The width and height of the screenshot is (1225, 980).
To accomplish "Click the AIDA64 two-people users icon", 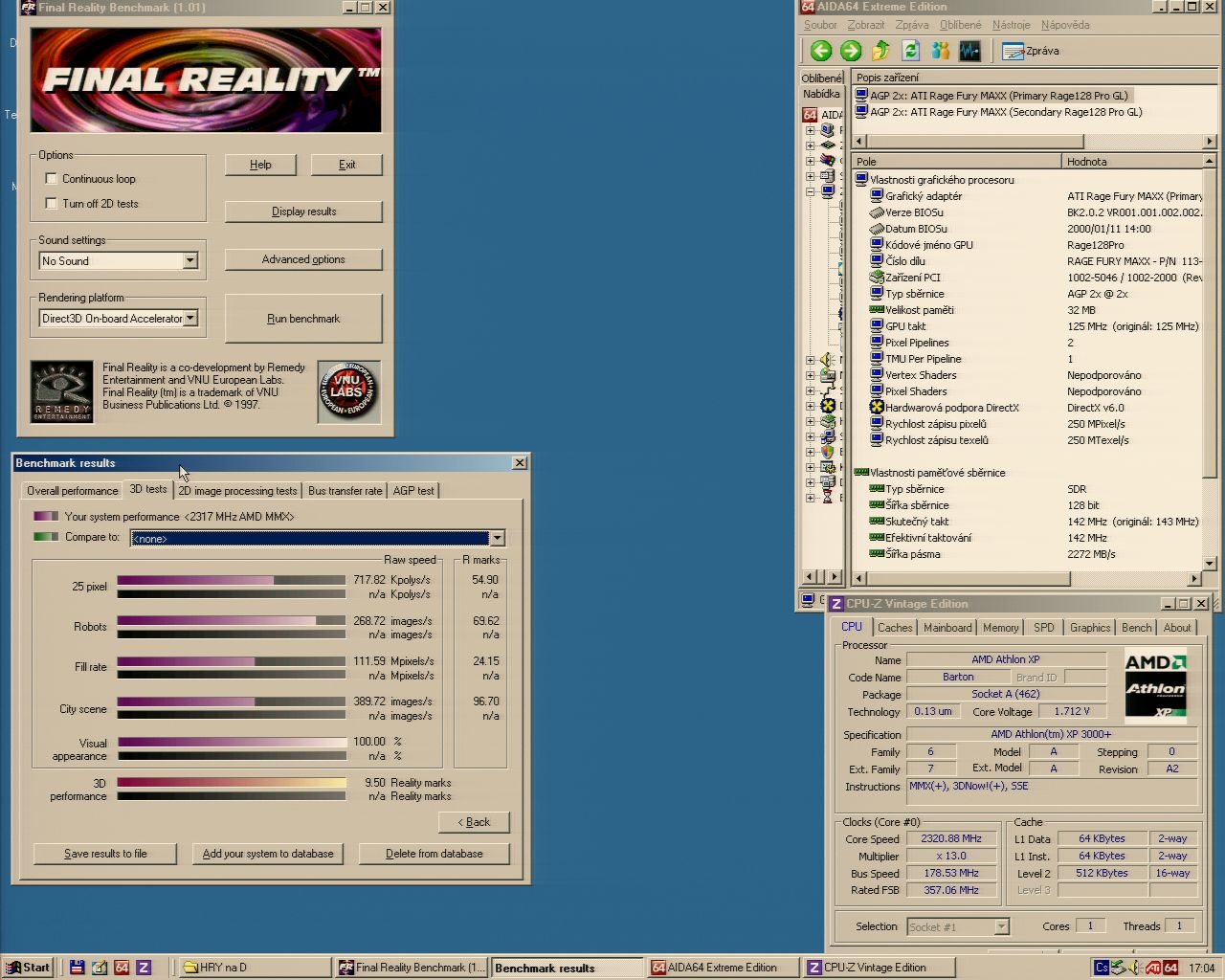I will coord(940,51).
